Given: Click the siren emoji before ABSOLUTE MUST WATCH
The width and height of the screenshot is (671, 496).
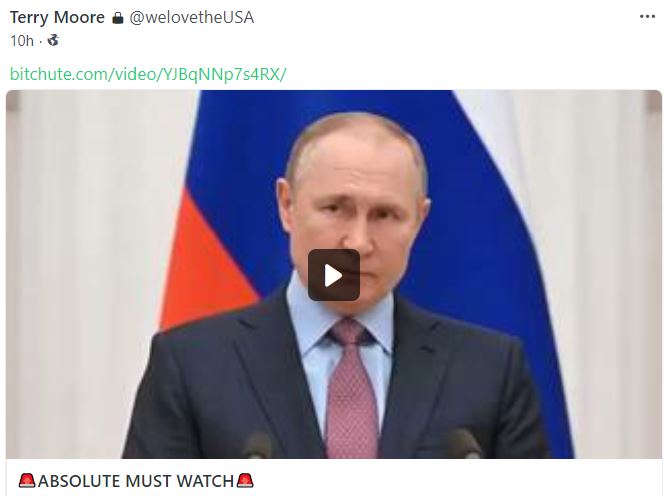Looking at the screenshot, I should click(27, 481).
